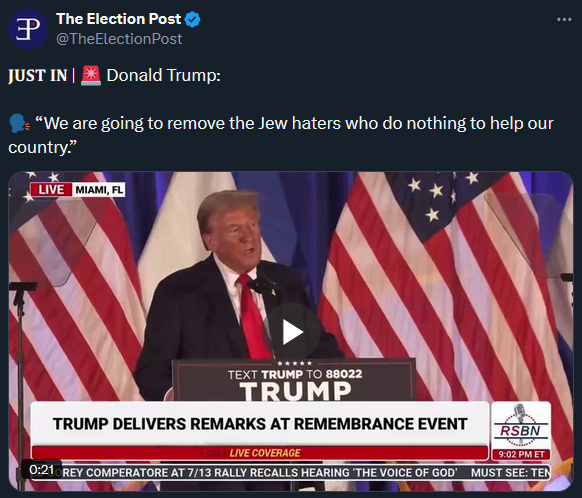Open The Election Post account name link
Image resolution: width=582 pixels, height=498 pixels.
coord(118,19)
